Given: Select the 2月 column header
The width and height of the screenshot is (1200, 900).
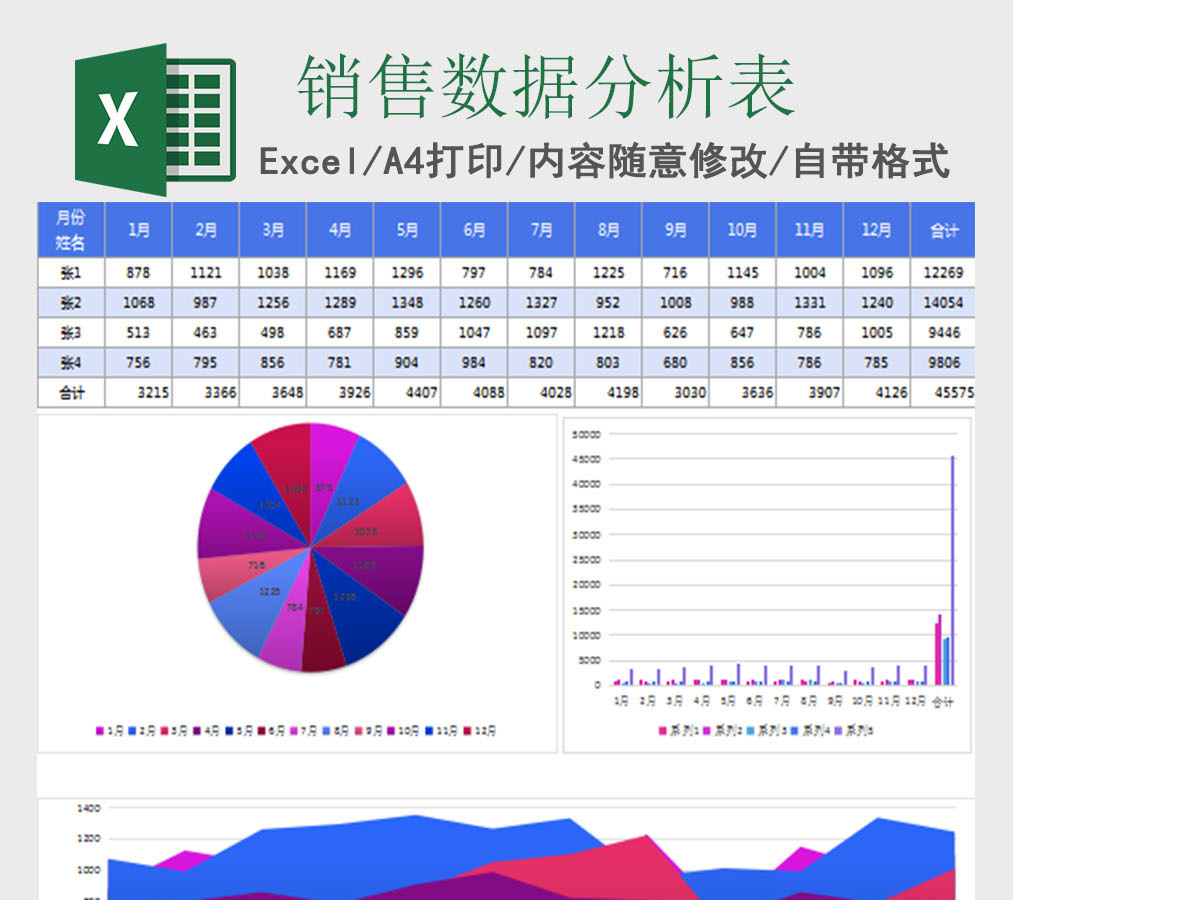Looking at the screenshot, I should click(206, 230).
